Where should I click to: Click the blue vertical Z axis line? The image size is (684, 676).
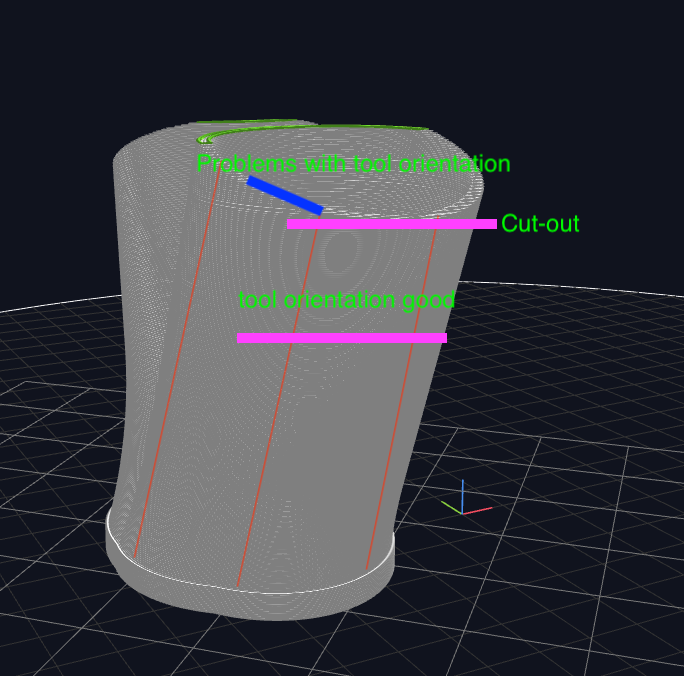pos(462,496)
